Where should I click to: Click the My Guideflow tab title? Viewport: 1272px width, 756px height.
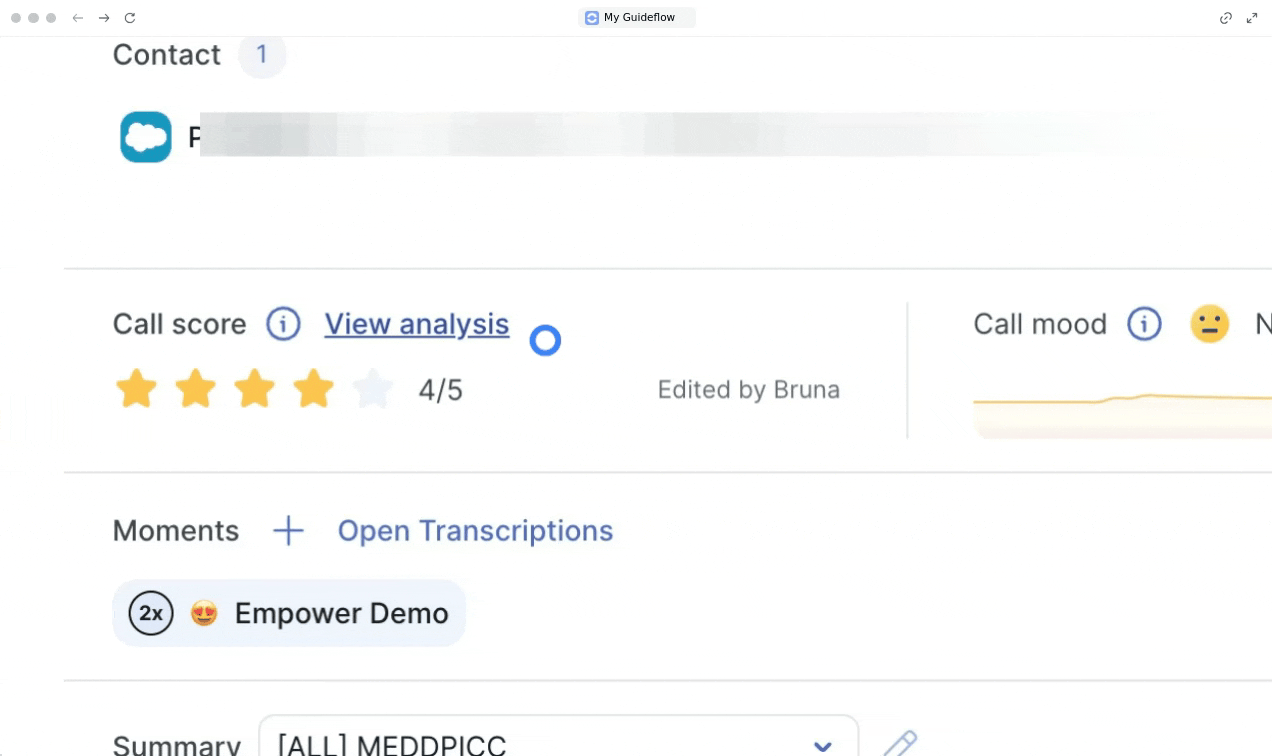pos(637,18)
